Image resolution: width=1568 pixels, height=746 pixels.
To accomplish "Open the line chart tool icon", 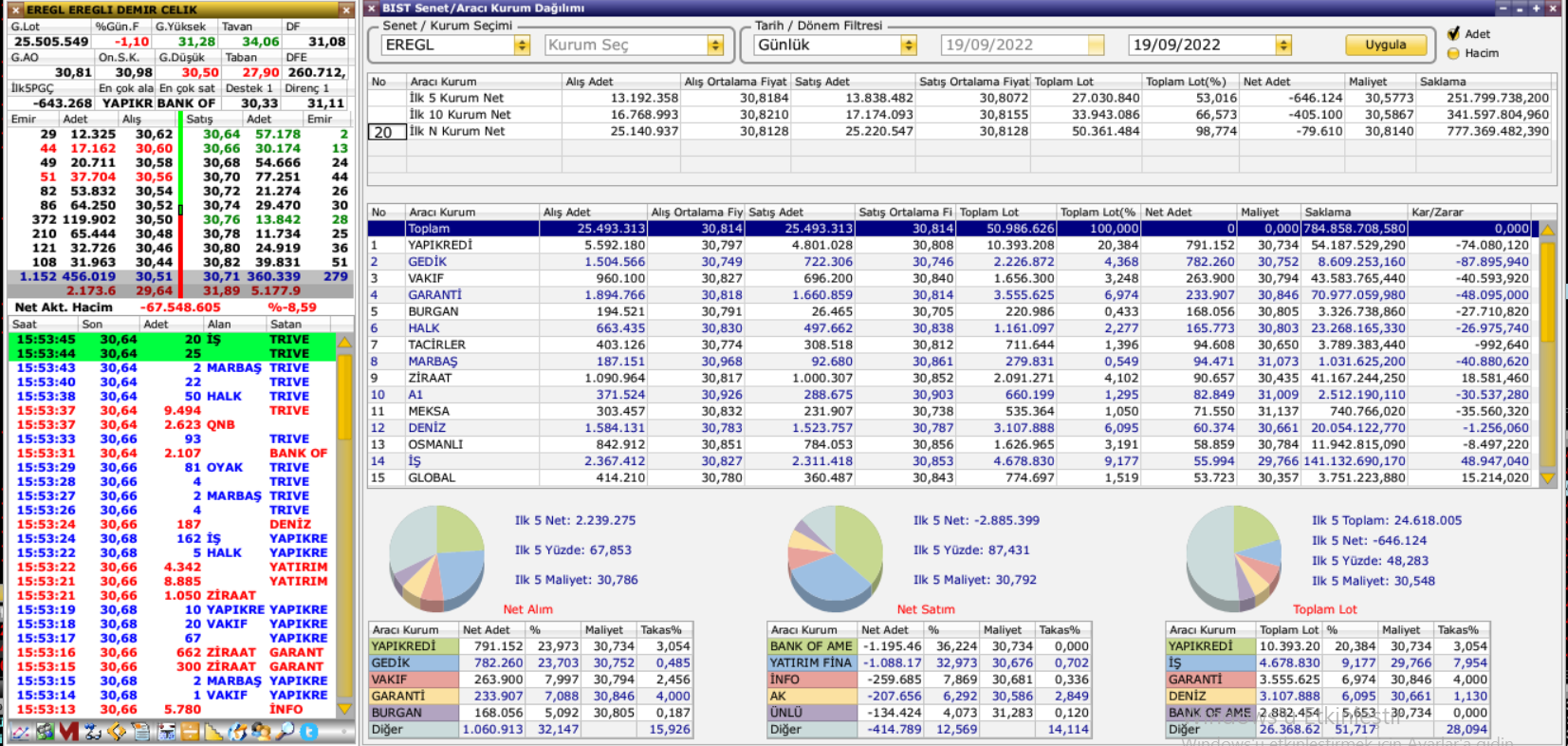I will pyautogui.click(x=19, y=732).
